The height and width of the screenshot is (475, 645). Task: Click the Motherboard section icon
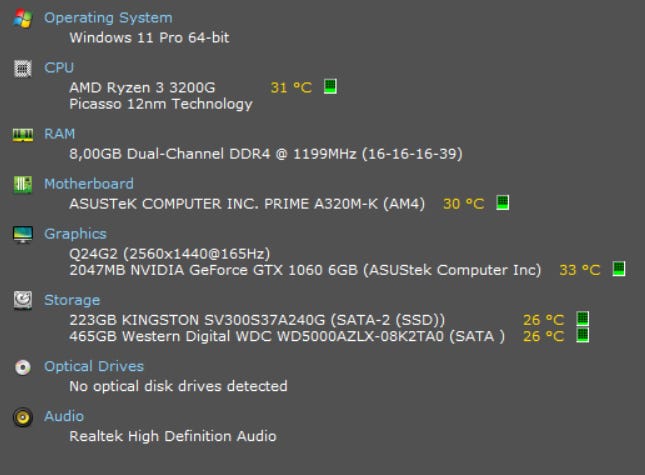point(23,184)
